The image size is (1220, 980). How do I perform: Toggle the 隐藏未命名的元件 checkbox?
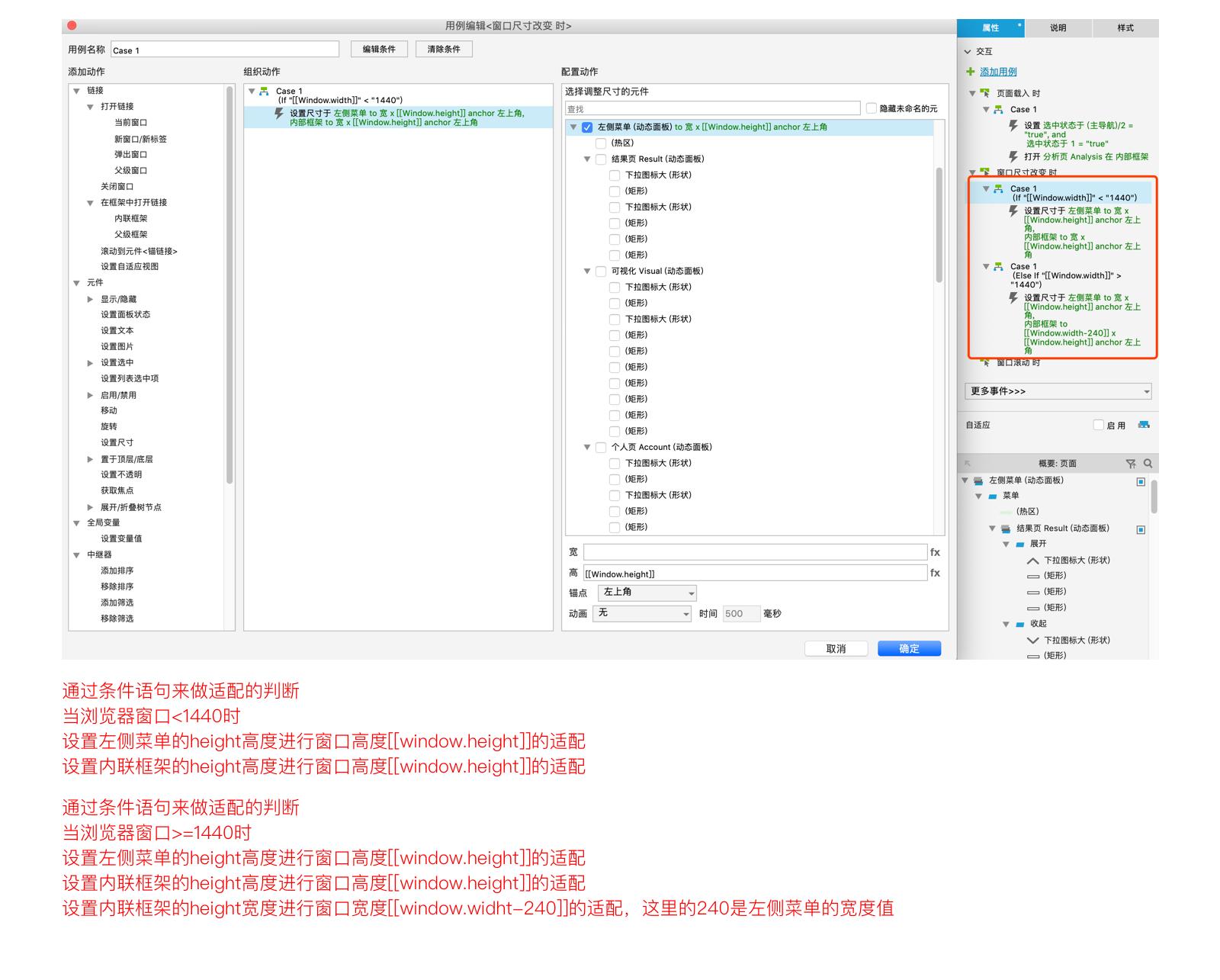[x=871, y=108]
